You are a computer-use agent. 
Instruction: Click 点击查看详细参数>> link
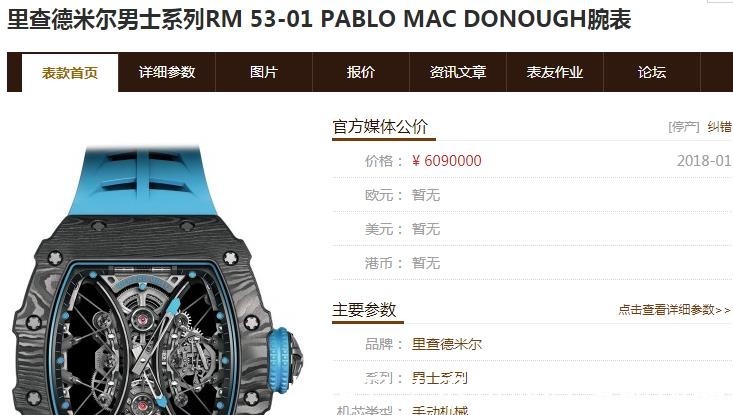pyautogui.click(x=674, y=310)
